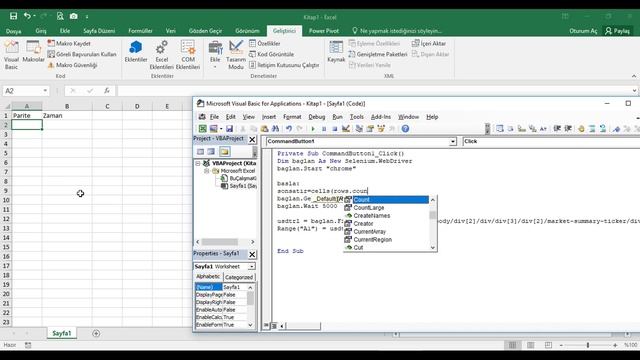Click the Paylaş share button
The image size is (640, 360).
coord(617,31)
